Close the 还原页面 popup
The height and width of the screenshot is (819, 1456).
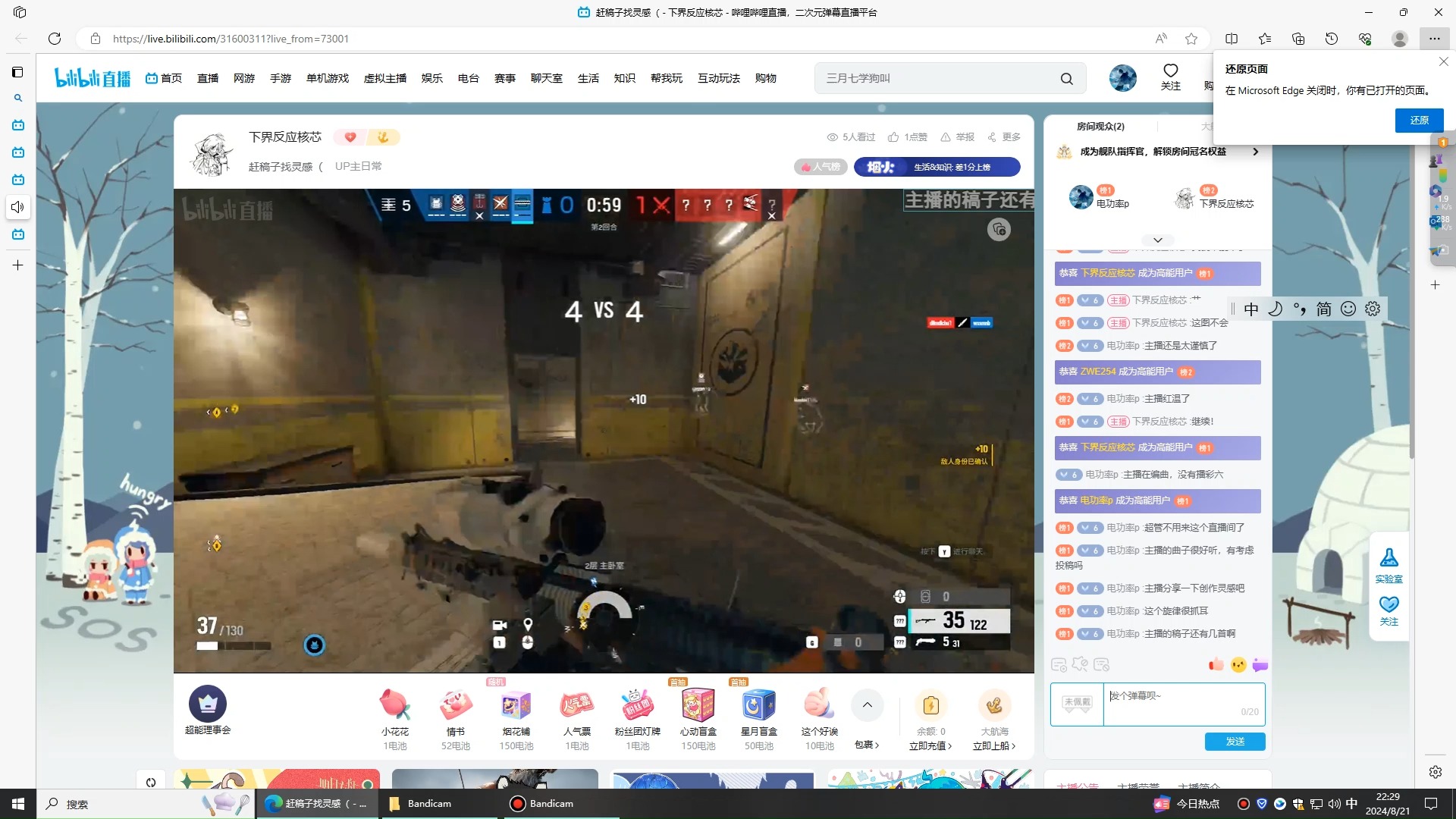tap(1443, 61)
